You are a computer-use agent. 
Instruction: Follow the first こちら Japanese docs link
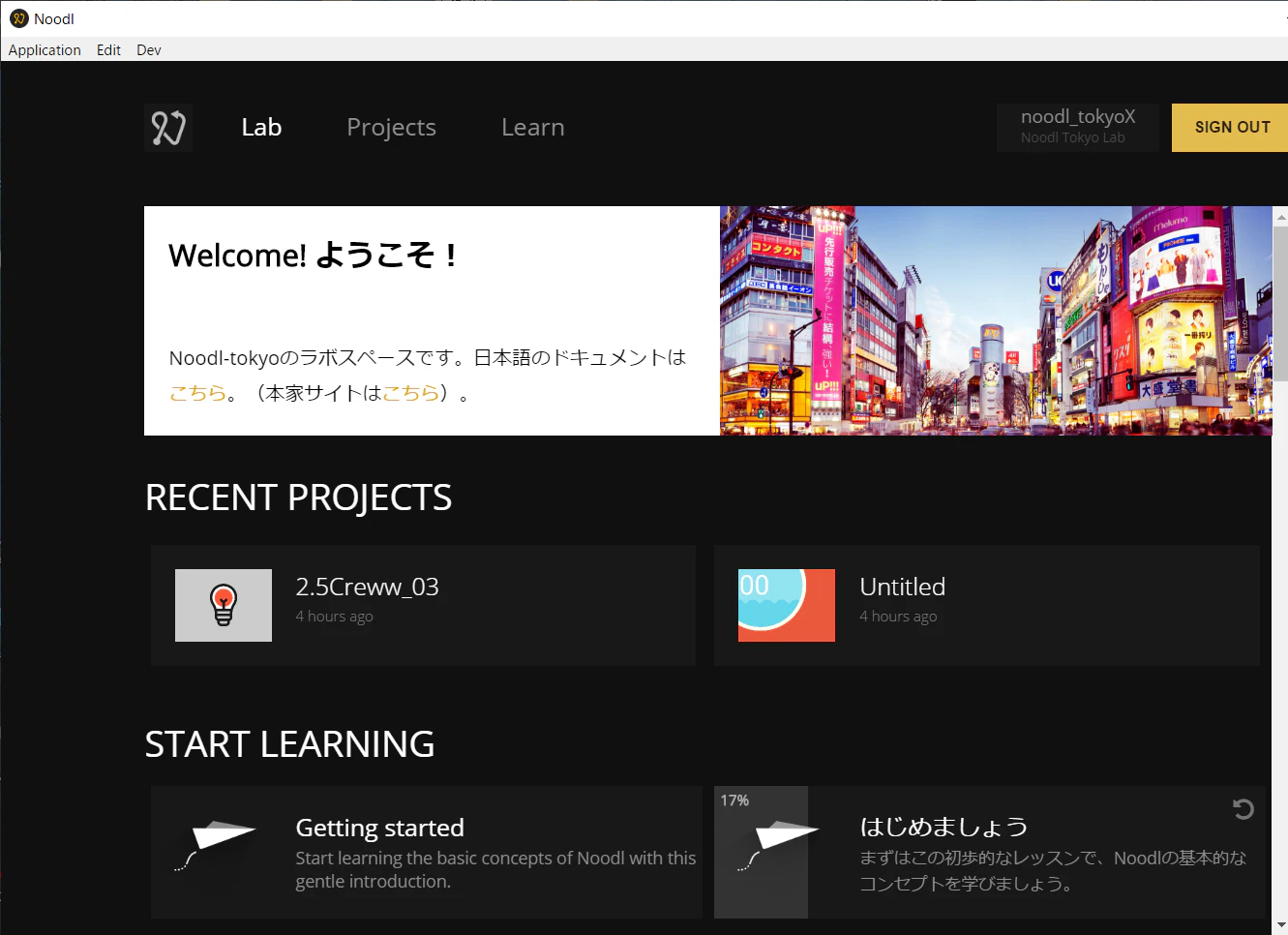pos(197,393)
